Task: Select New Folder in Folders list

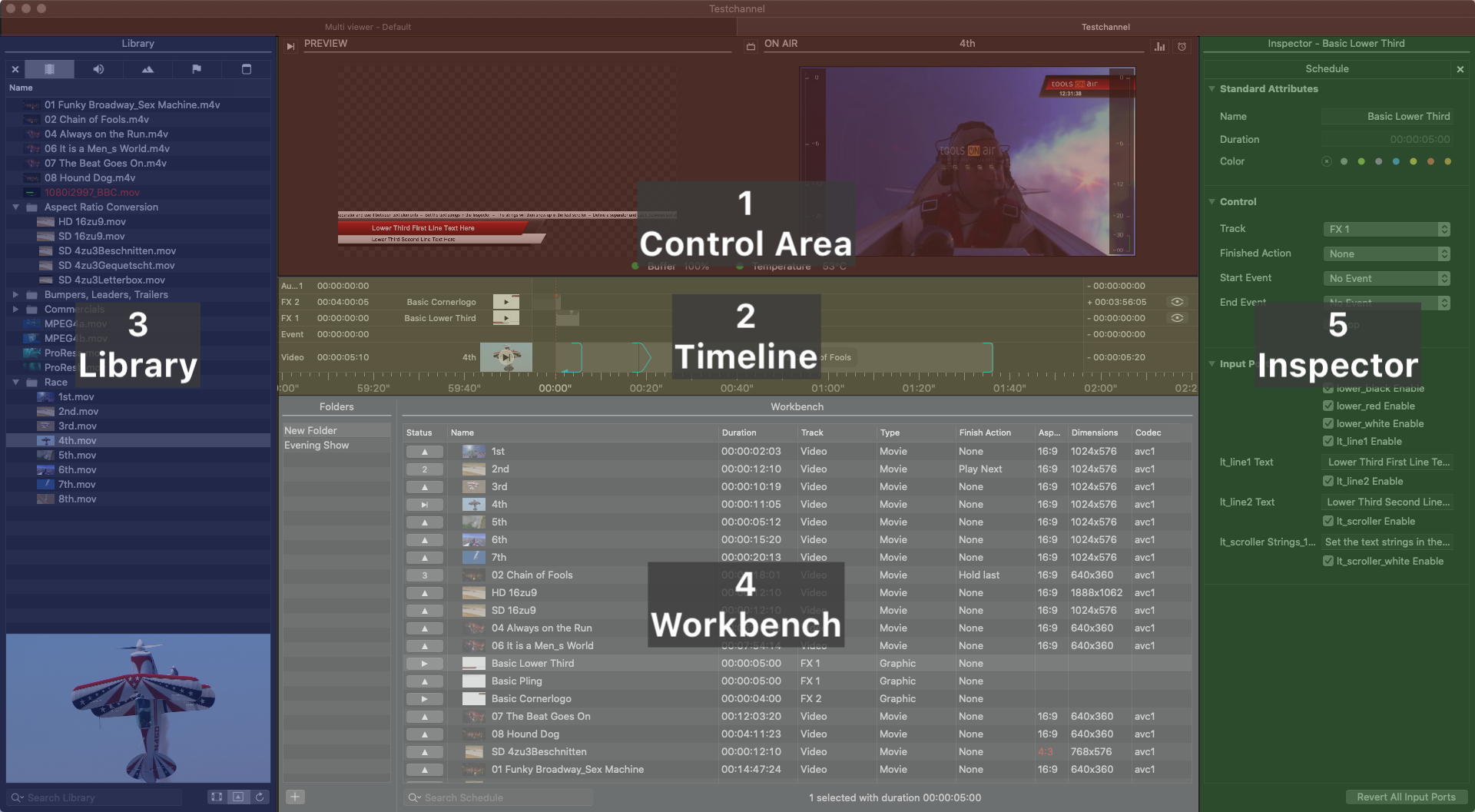Action: tap(336, 431)
